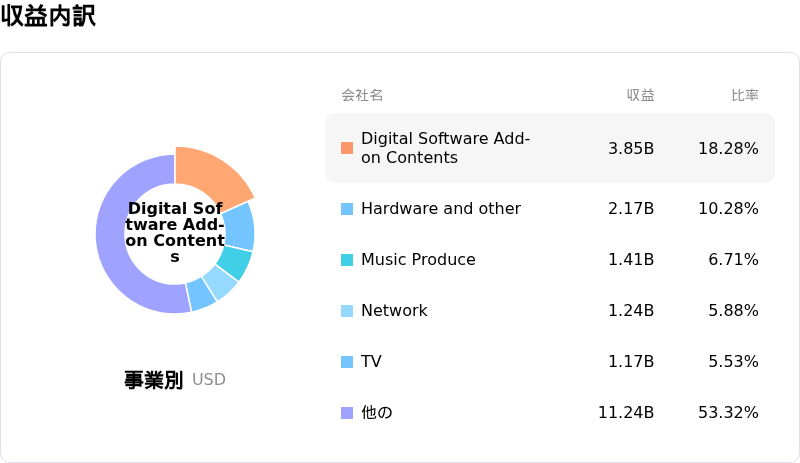This screenshot has width=800, height=463.
Task: Select the Network row label
Action: 394,310
